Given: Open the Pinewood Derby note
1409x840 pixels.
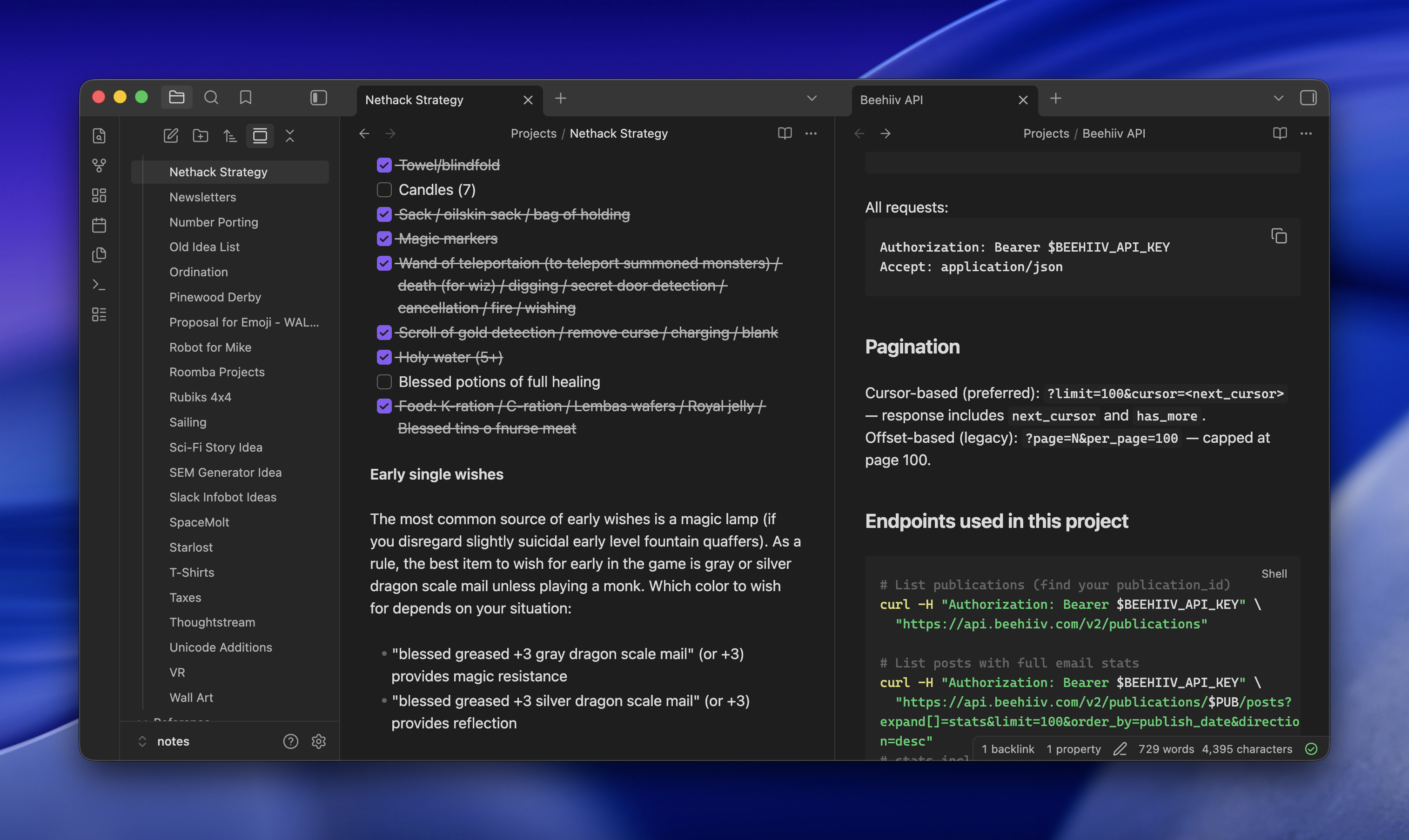Looking at the screenshot, I should (x=230, y=297).
